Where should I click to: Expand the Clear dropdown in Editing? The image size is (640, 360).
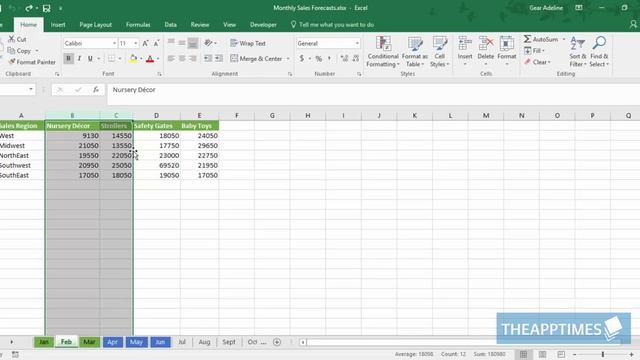[x=549, y=62]
